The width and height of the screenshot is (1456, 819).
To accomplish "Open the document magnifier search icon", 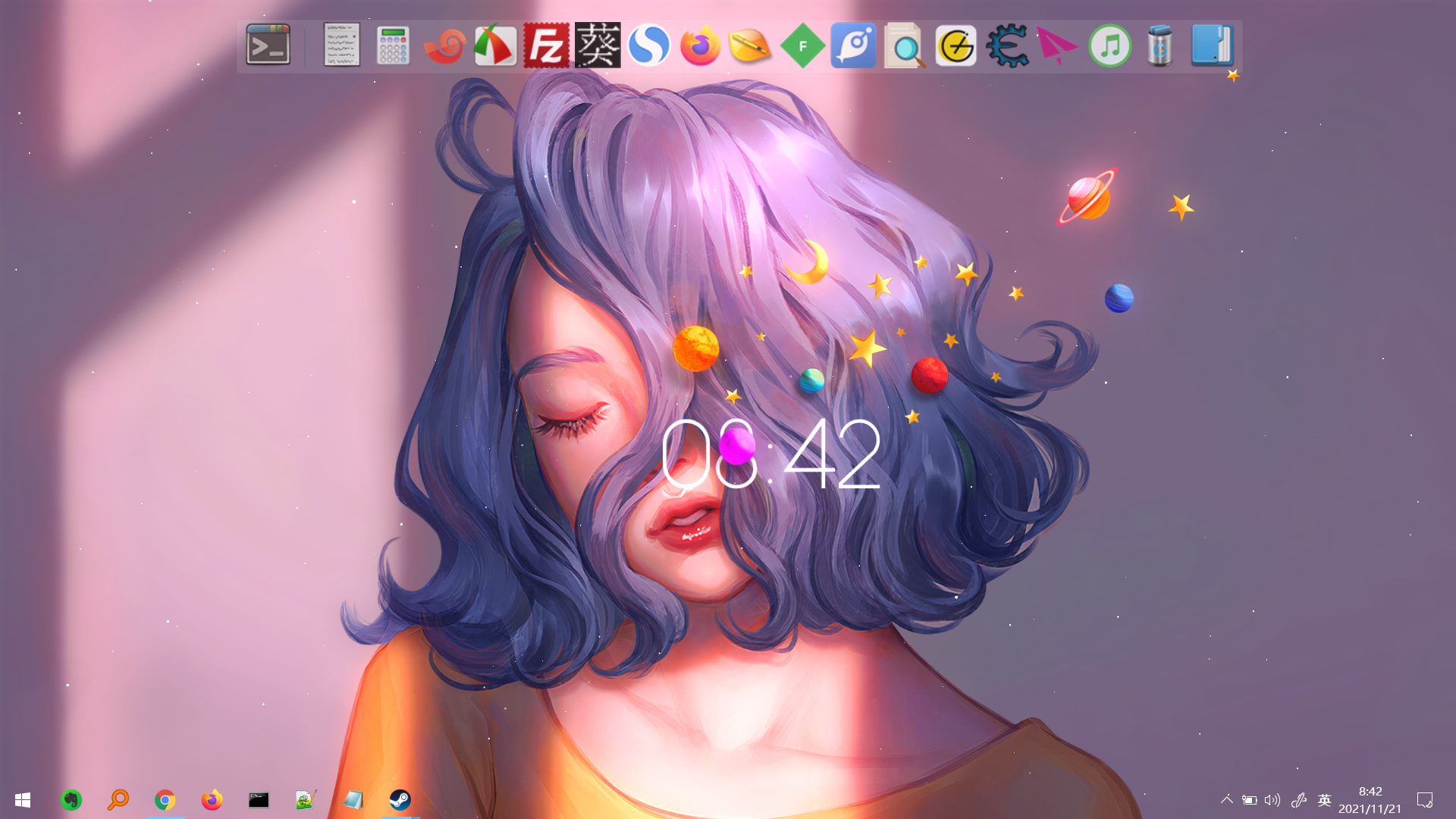I will 905,45.
